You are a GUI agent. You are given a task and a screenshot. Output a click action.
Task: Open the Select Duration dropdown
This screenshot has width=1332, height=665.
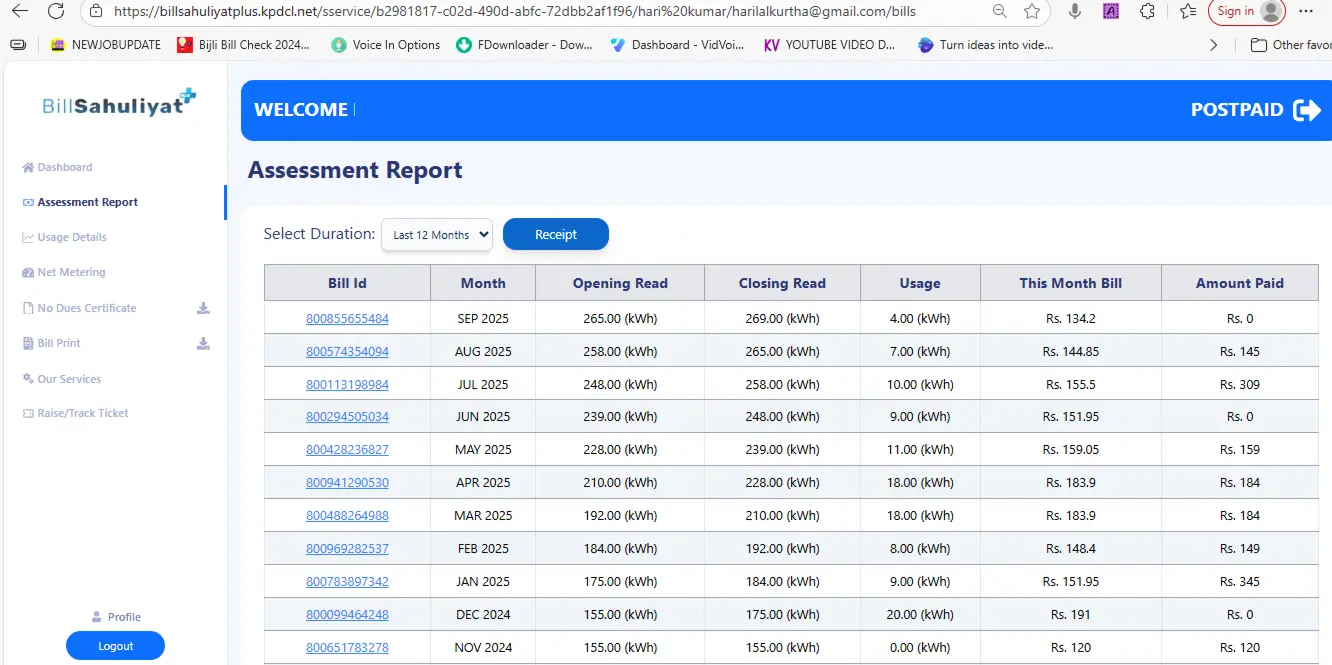click(437, 235)
